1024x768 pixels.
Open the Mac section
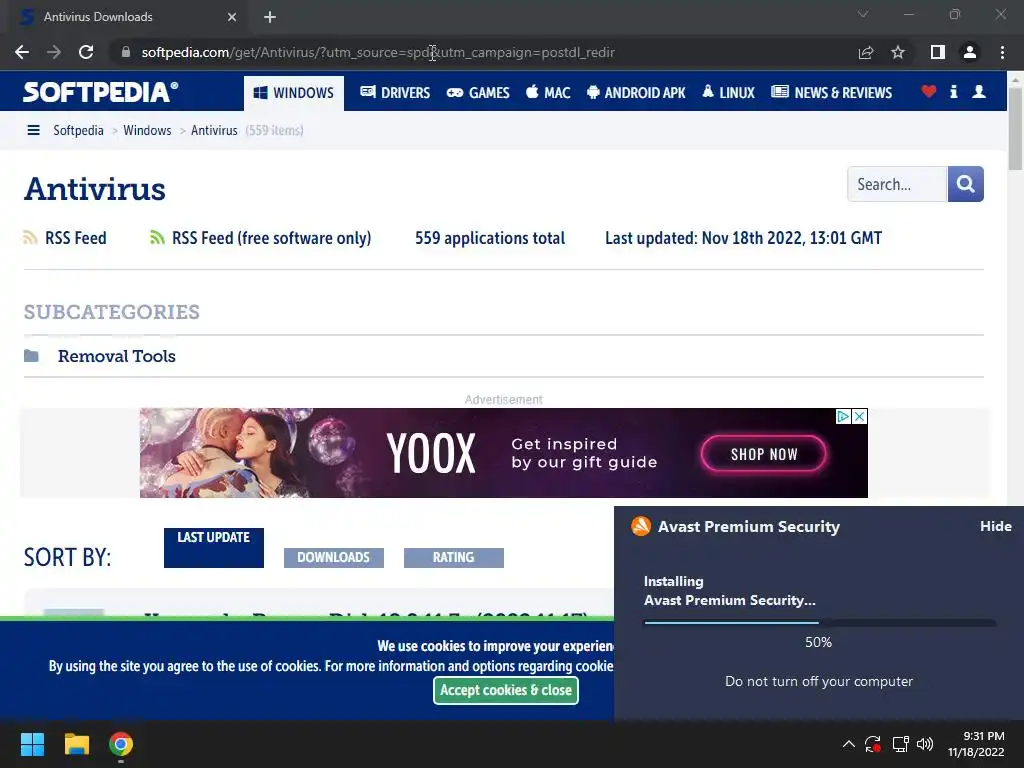pyautogui.click(x=548, y=93)
